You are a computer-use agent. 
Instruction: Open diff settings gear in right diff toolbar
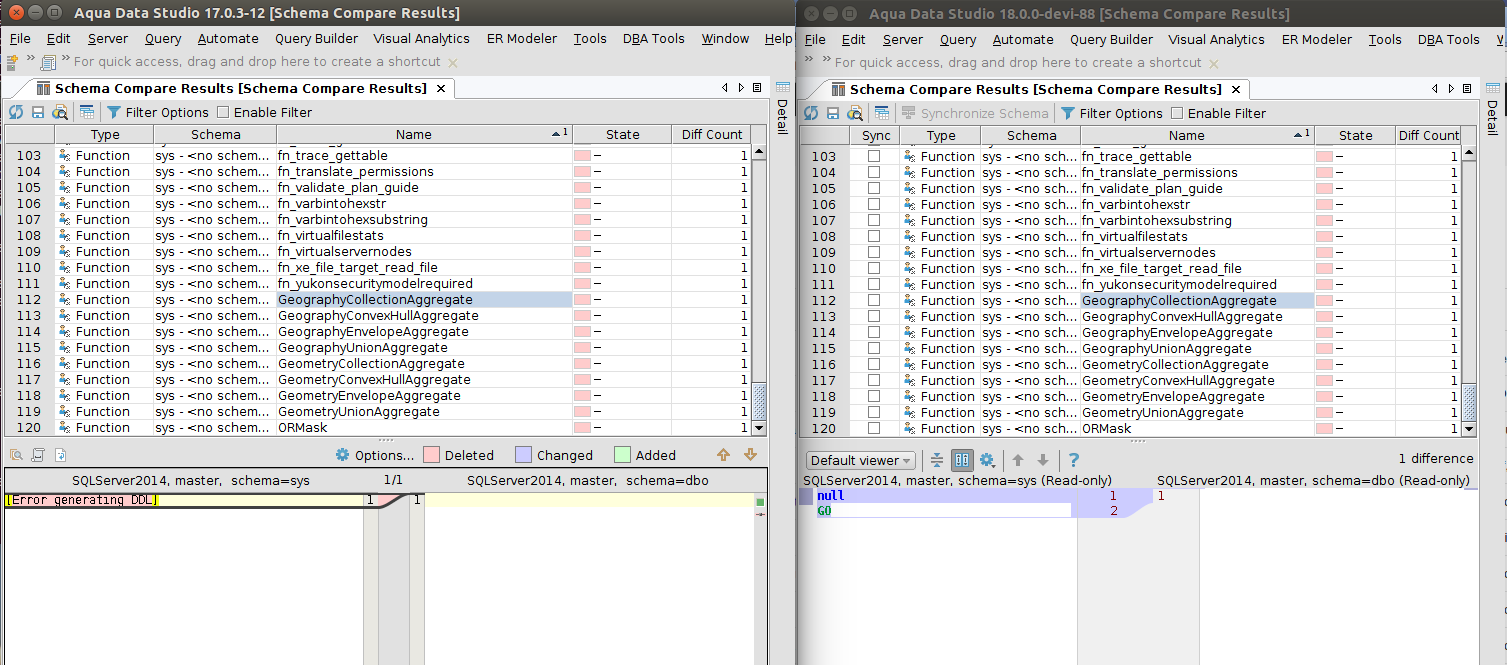987,460
